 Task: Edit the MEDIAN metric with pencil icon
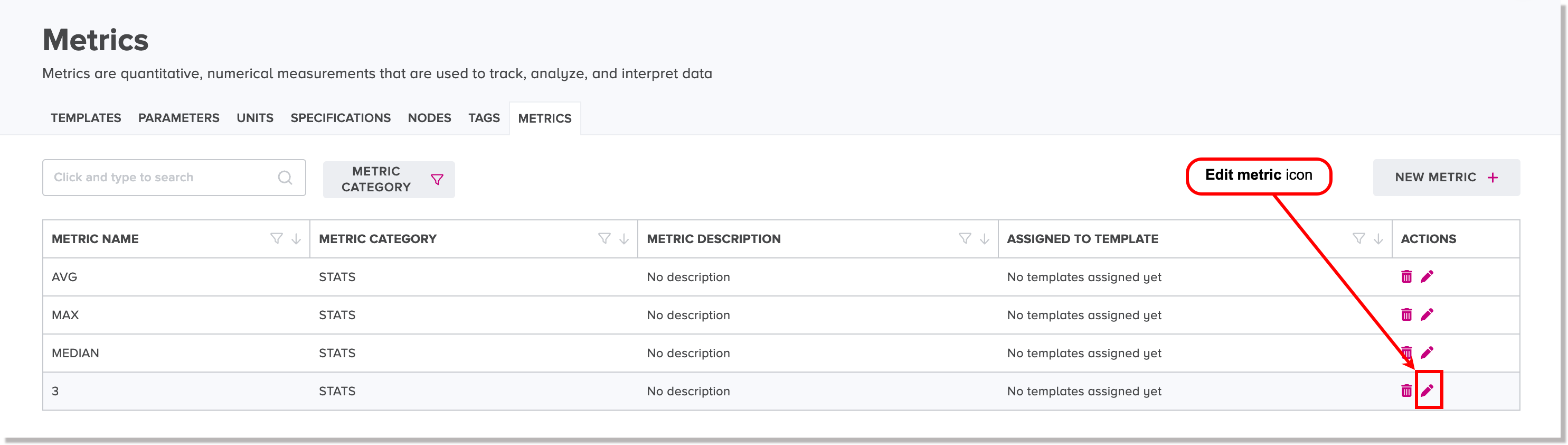tap(1427, 353)
